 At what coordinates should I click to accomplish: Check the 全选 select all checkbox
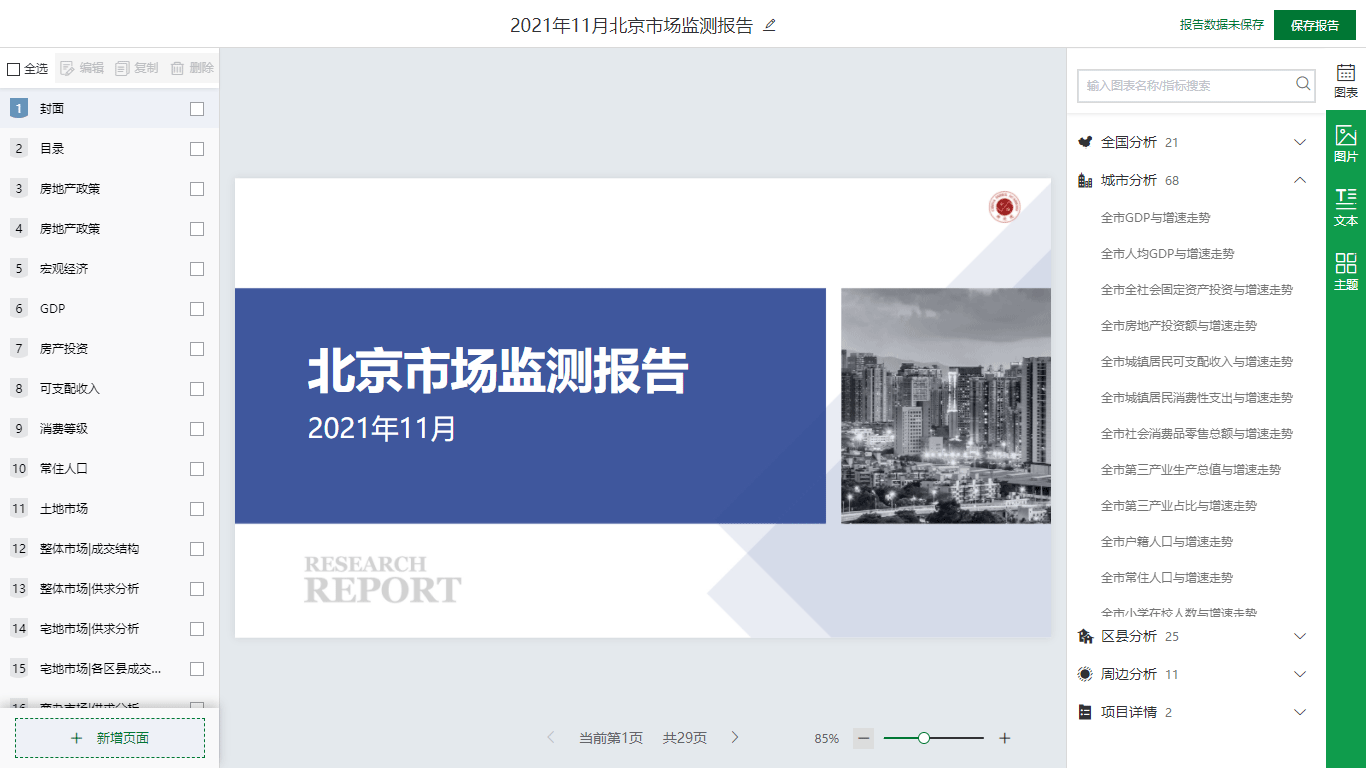pyautogui.click(x=14, y=69)
